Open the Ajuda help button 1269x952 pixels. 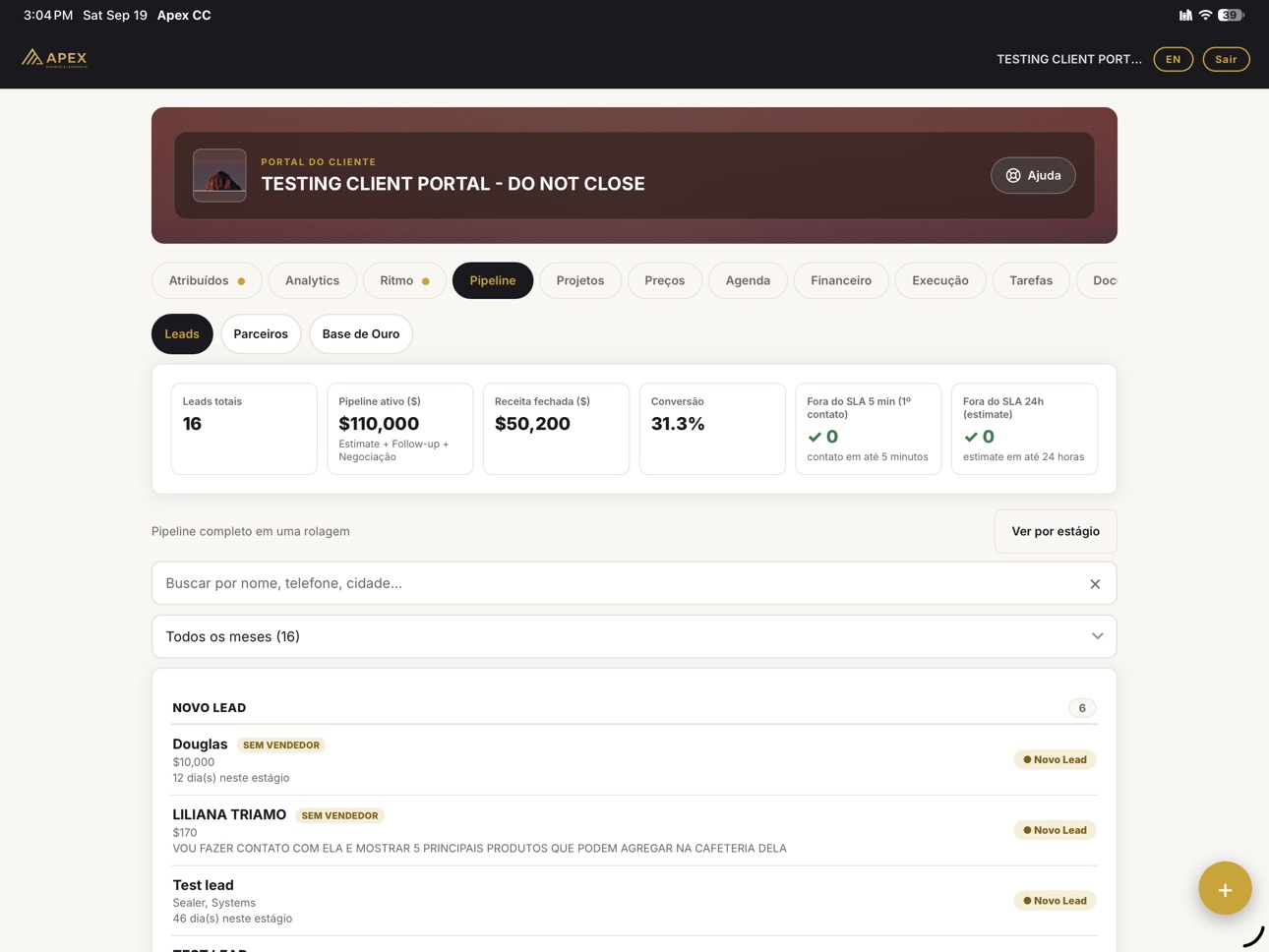[x=1033, y=175]
